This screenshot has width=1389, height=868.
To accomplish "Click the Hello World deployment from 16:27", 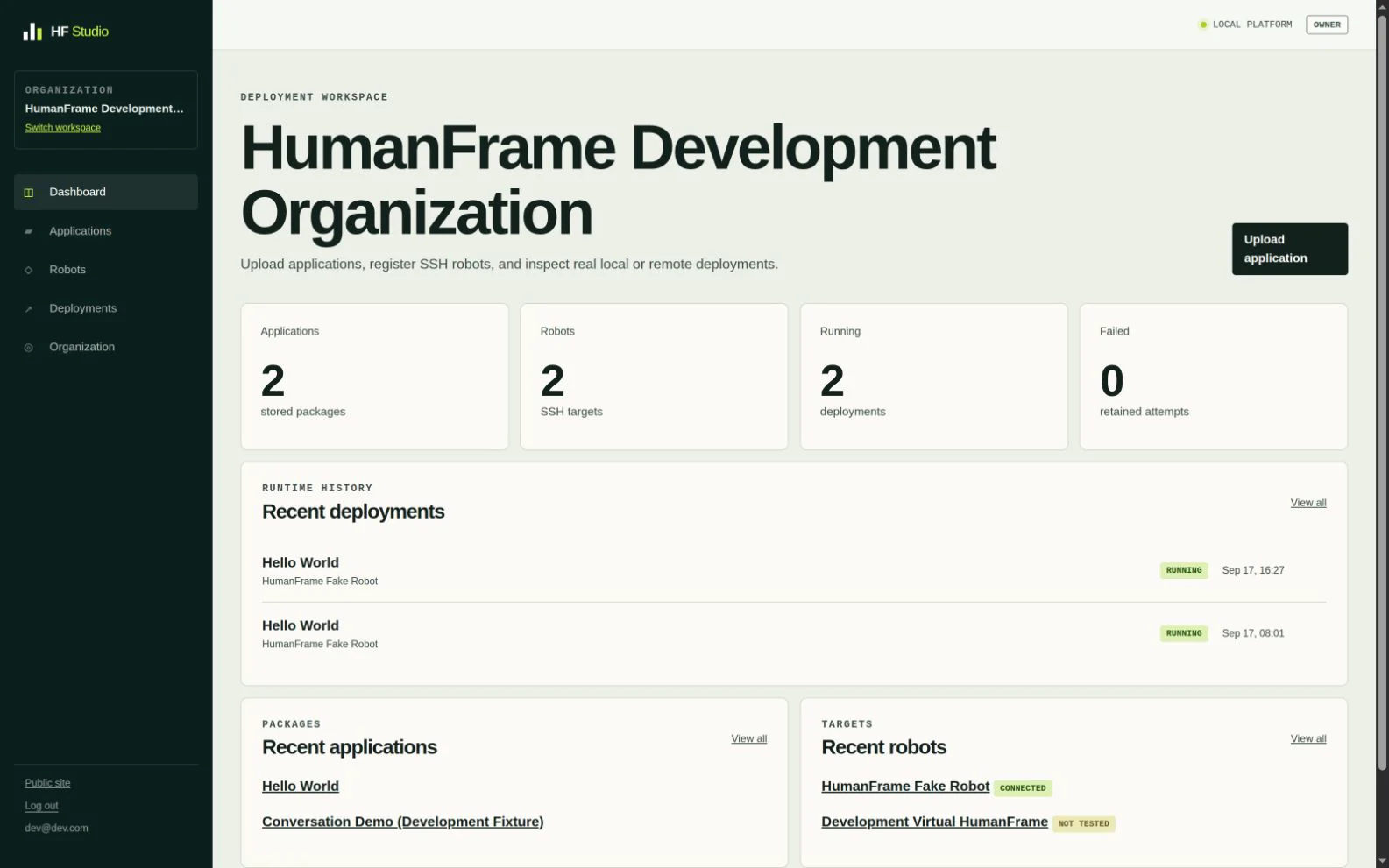I will (x=794, y=571).
